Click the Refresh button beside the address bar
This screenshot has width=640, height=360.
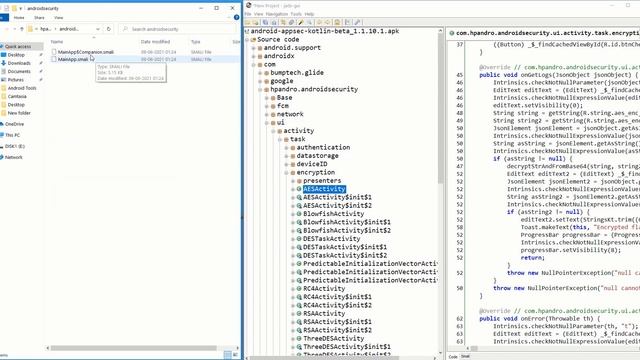109,29
